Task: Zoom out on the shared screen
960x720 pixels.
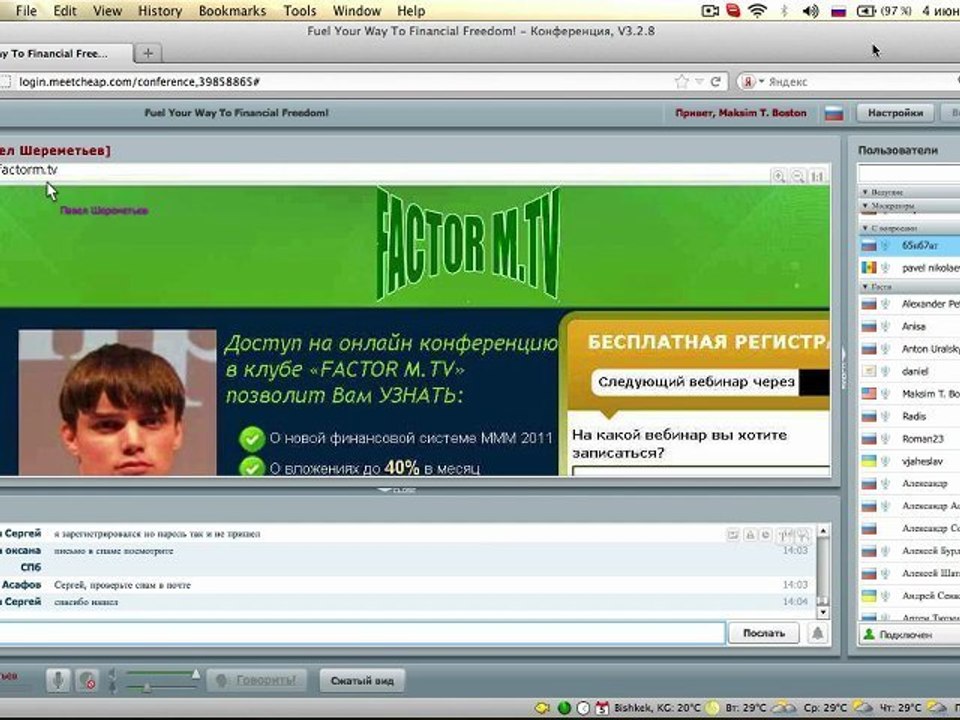Action: (x=798, y=176)
